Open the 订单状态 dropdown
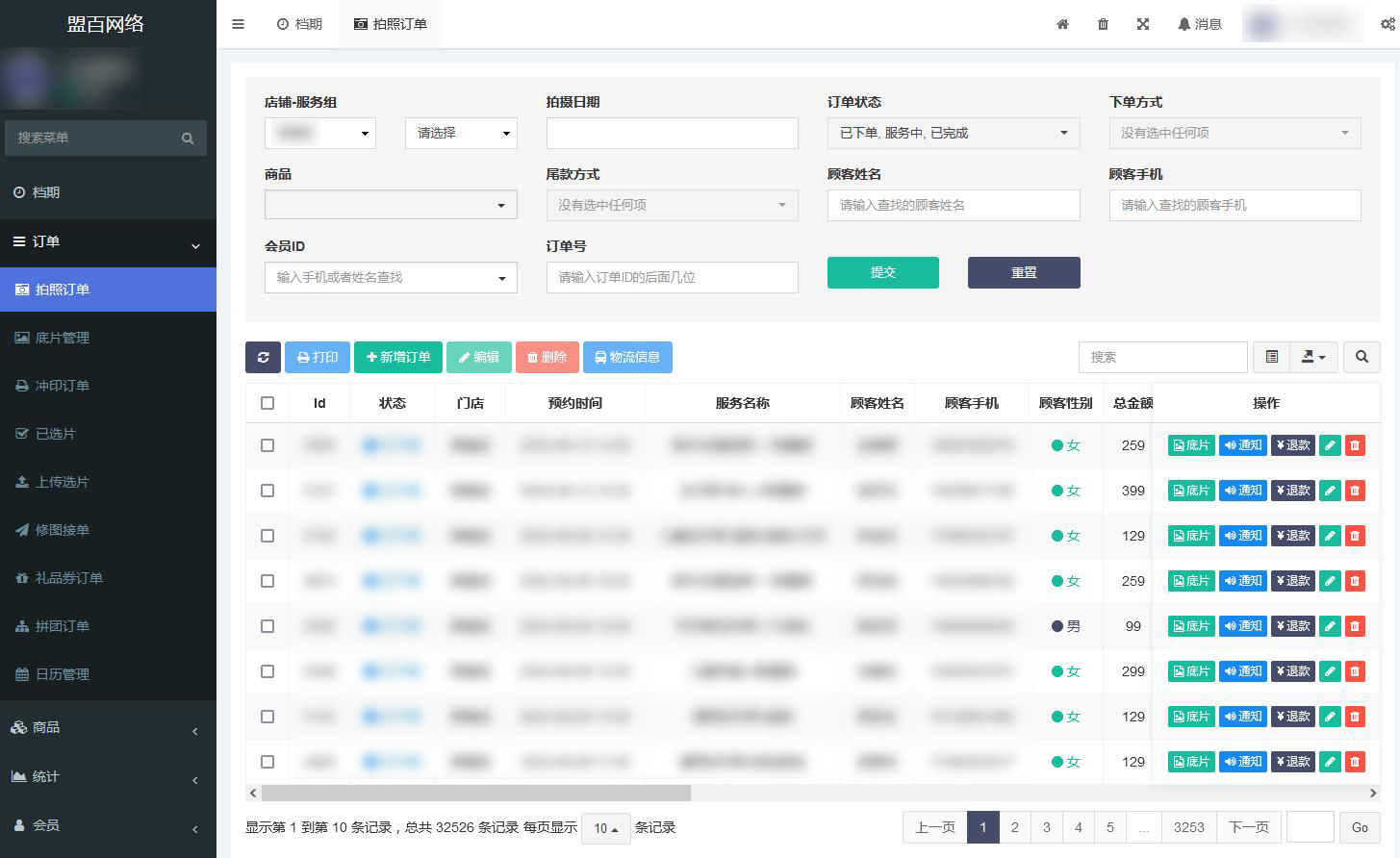This screenshot has width=1400, height=858. click(x=953, y=133)
